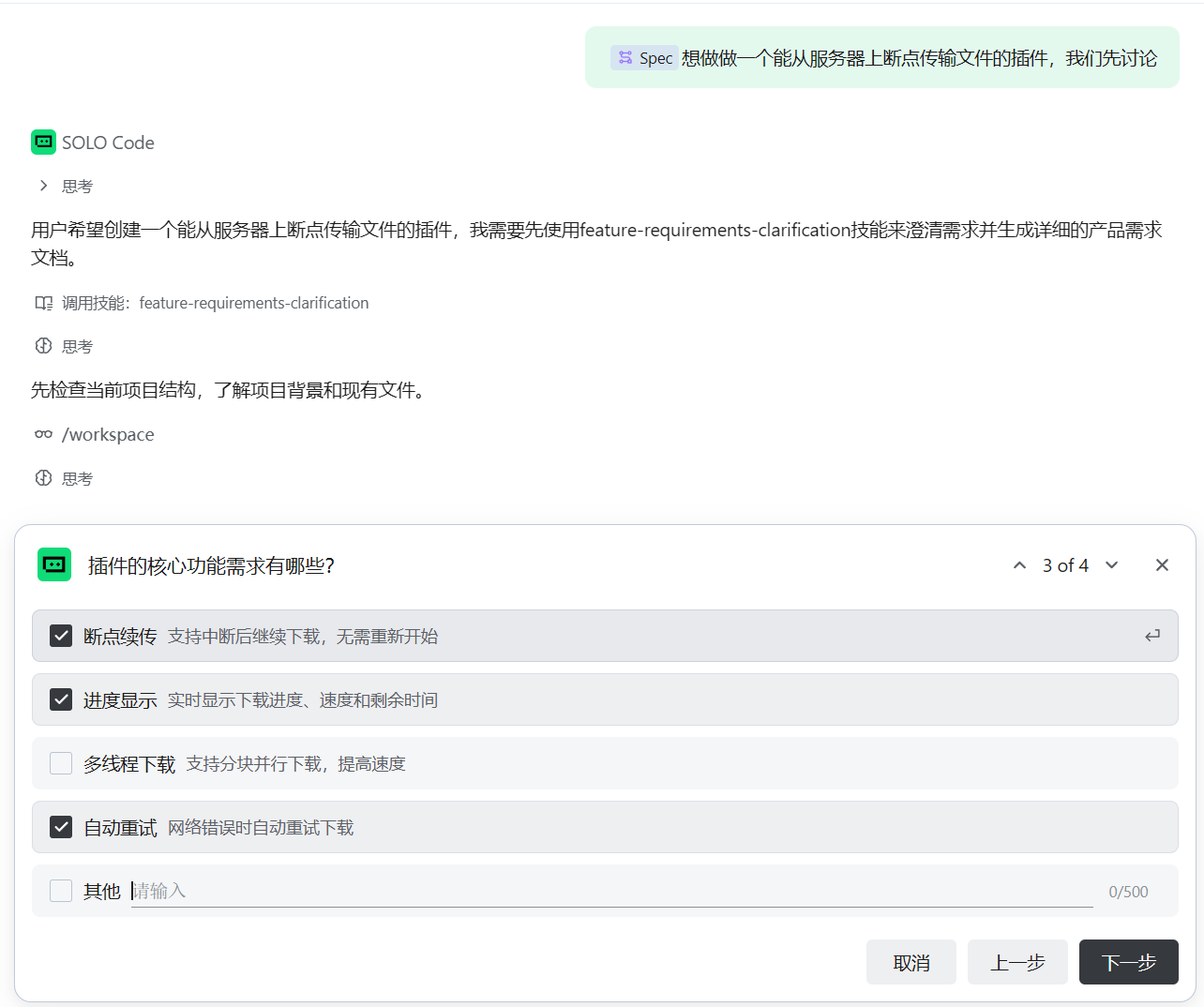Tick the 其他 checkbox
The width and height of the screenshot is (1204, 1007).
[x=61, y=891]
